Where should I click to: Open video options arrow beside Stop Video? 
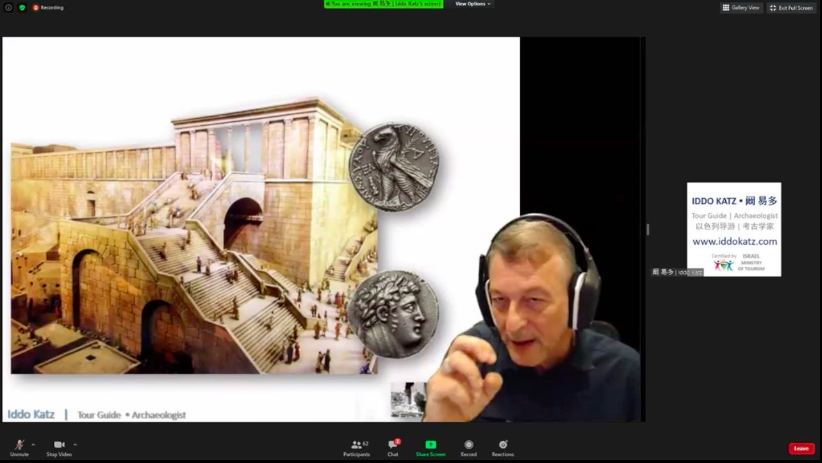[x=75, y=445]
